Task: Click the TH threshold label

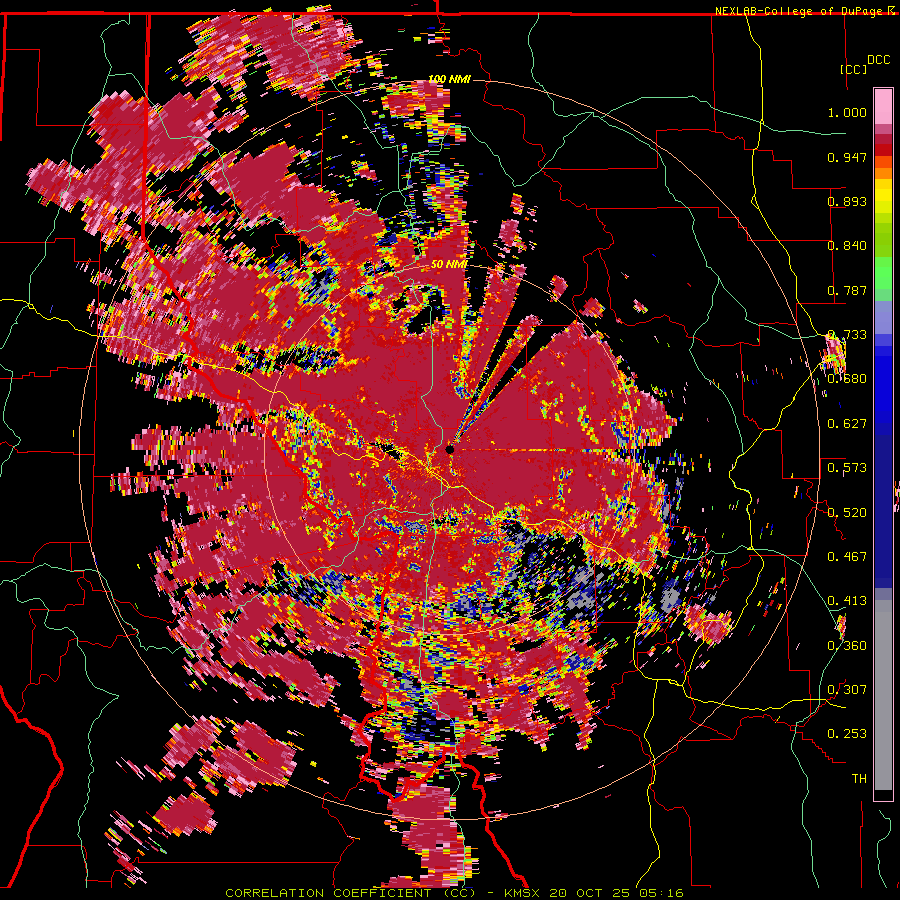Action: tap(859, 779)
